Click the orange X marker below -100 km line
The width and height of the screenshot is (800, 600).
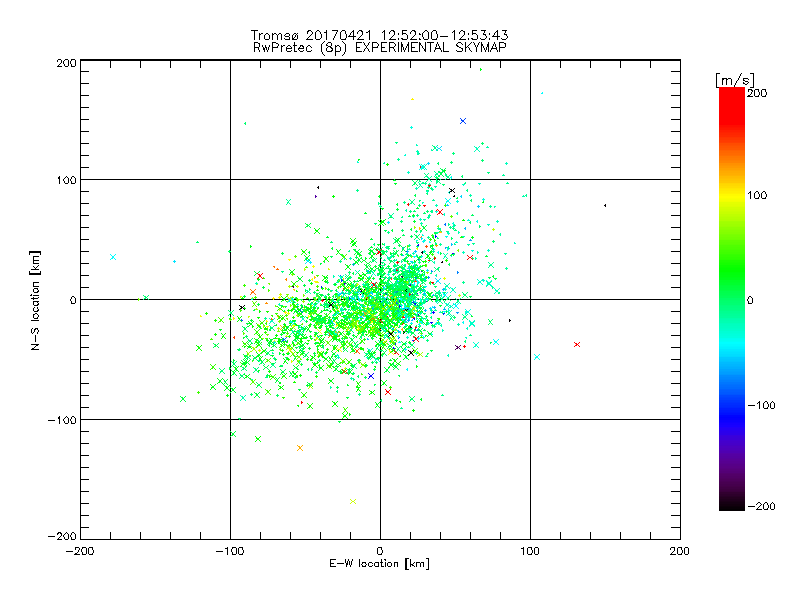click(300, 448)
